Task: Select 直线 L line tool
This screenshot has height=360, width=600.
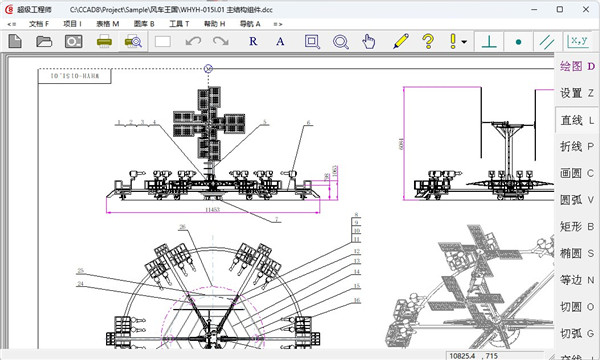Action: 577,120
